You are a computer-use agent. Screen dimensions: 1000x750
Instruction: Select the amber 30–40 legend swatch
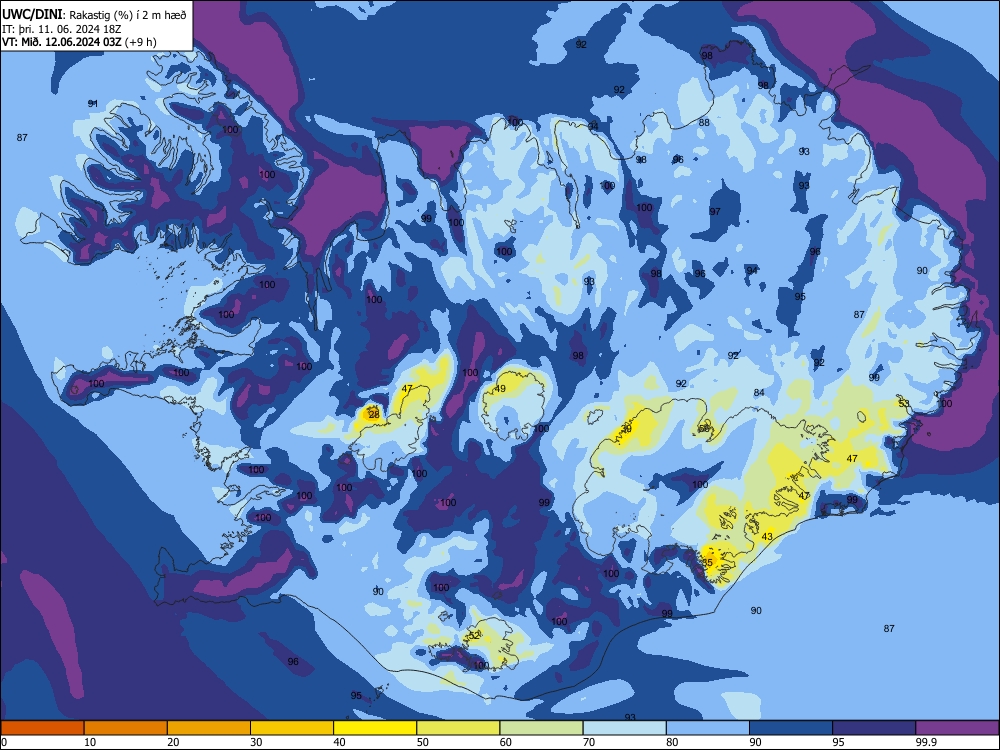click(292, 728)
